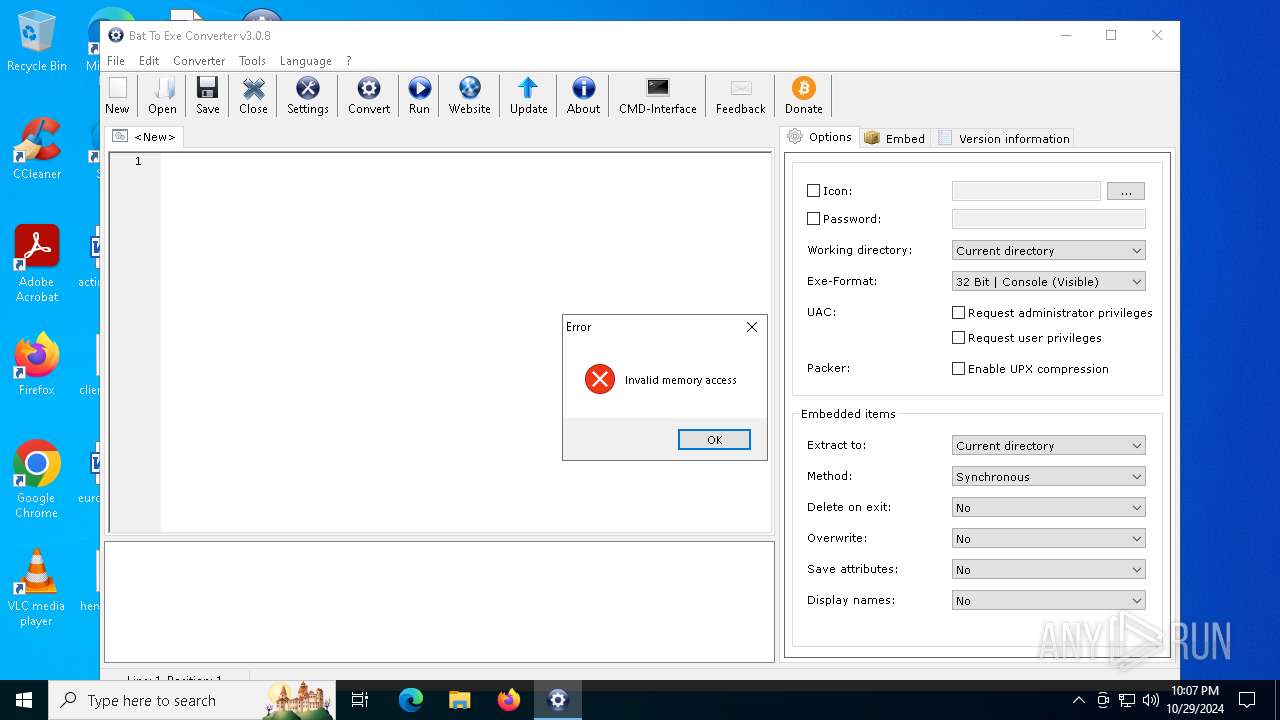Show hidden tray icons chevron
Screen dimensions: 1280x720
pyautogui.click(x=1079, y=700)
